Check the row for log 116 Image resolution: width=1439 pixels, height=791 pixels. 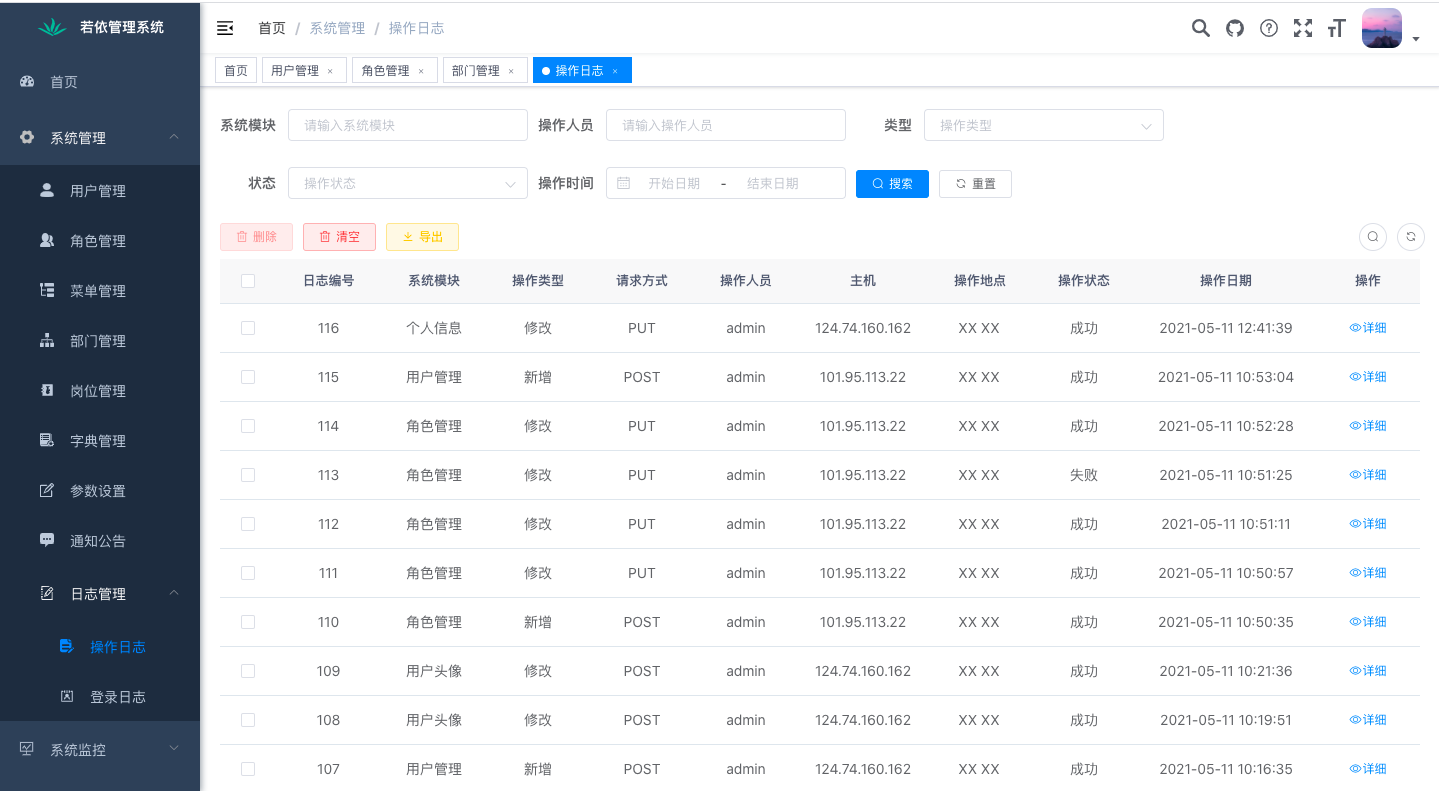[248, 328]
